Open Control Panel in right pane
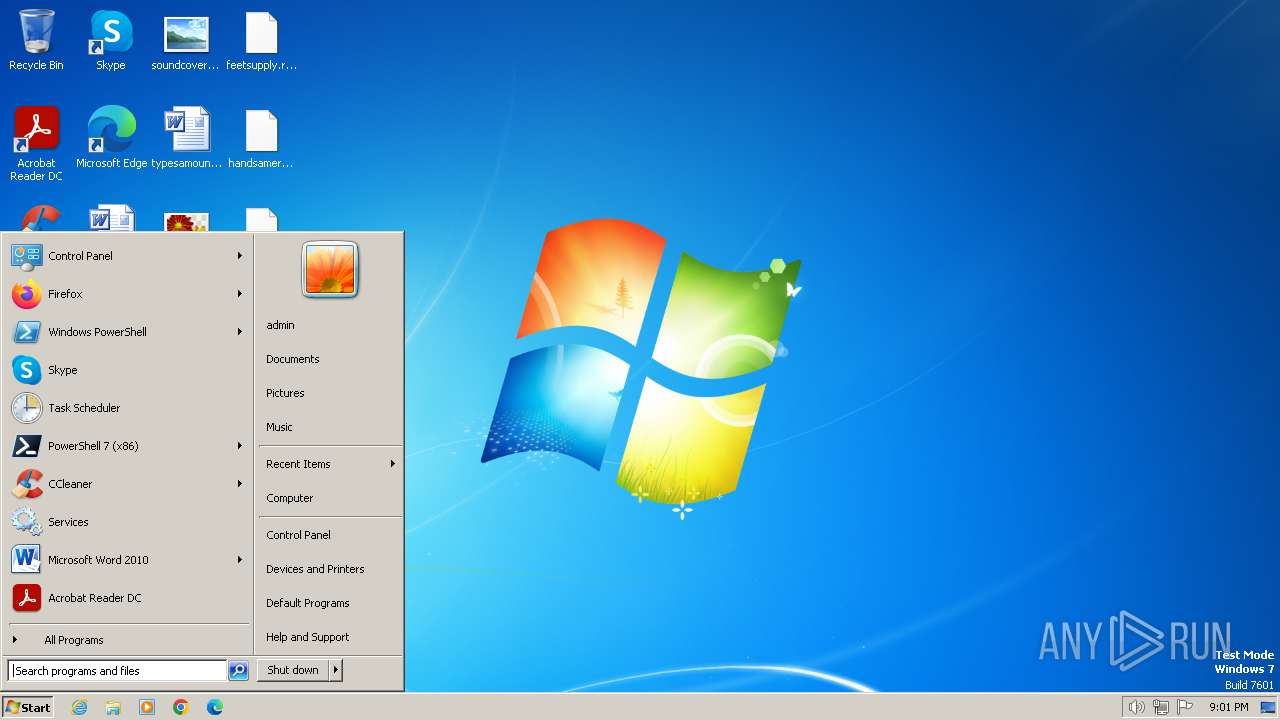 [x=330, y=535]
